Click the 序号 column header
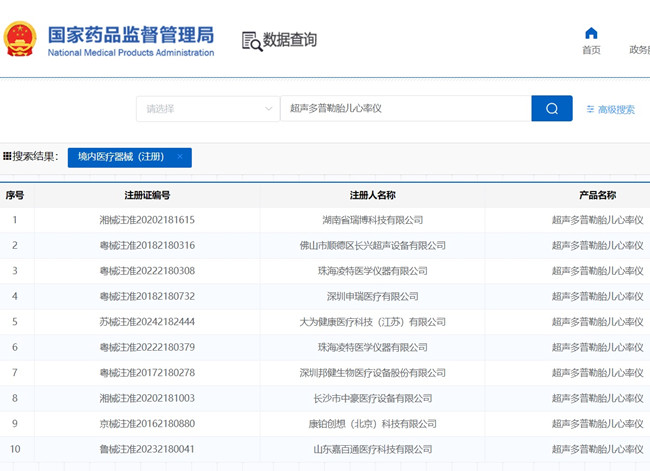Viewport: 650px width, 471px height. tap(15, 195)
